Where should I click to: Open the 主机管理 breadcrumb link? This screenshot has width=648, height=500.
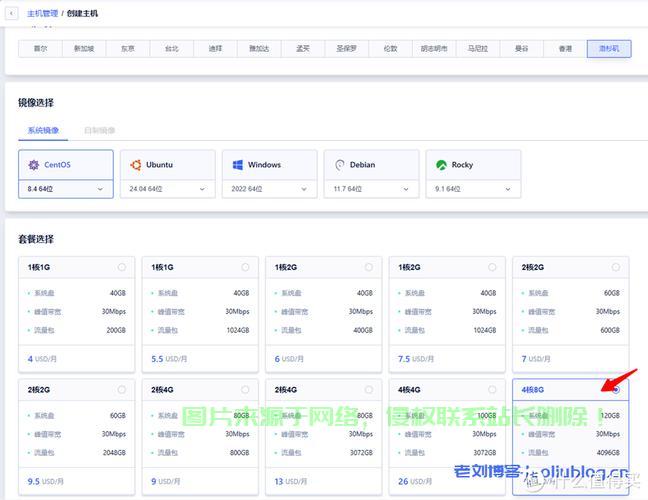pos(42,13)
